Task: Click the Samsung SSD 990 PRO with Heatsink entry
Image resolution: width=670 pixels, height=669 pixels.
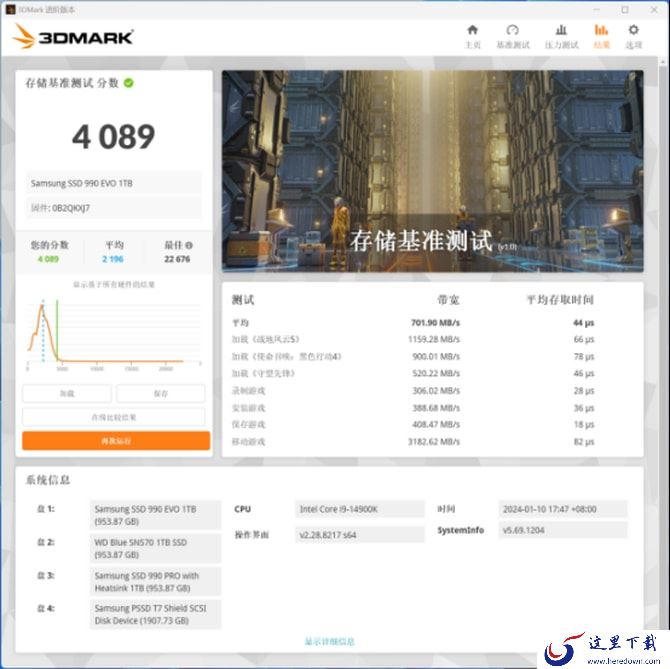Action: pos(156,582)
